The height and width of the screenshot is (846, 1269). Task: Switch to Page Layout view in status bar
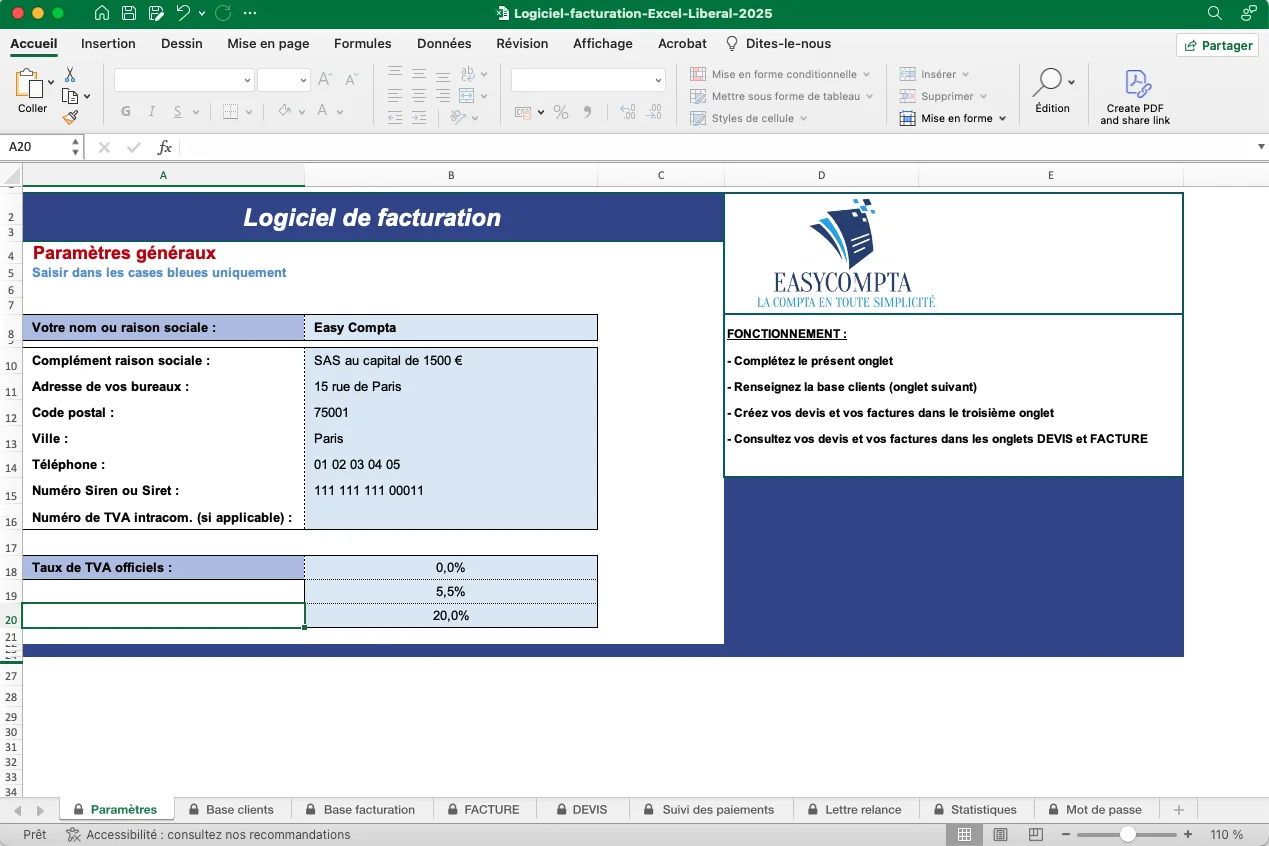click(x=1000, y=835)
